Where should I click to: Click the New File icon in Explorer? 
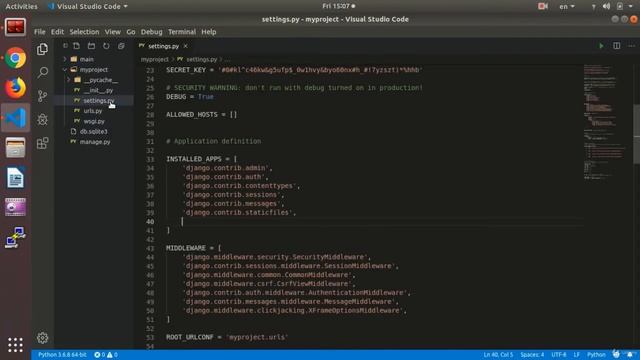76,46
